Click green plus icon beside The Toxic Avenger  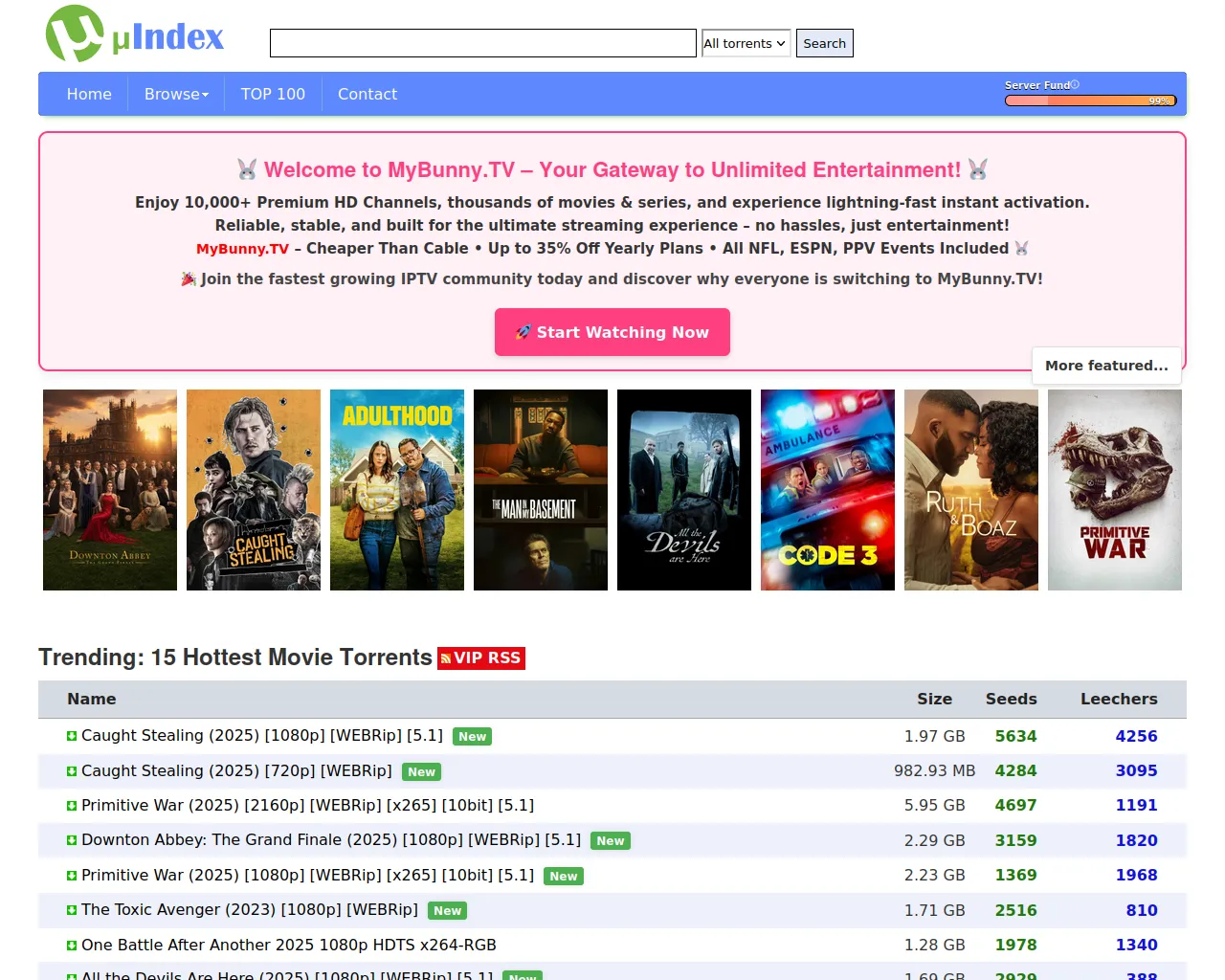(72, 910)
